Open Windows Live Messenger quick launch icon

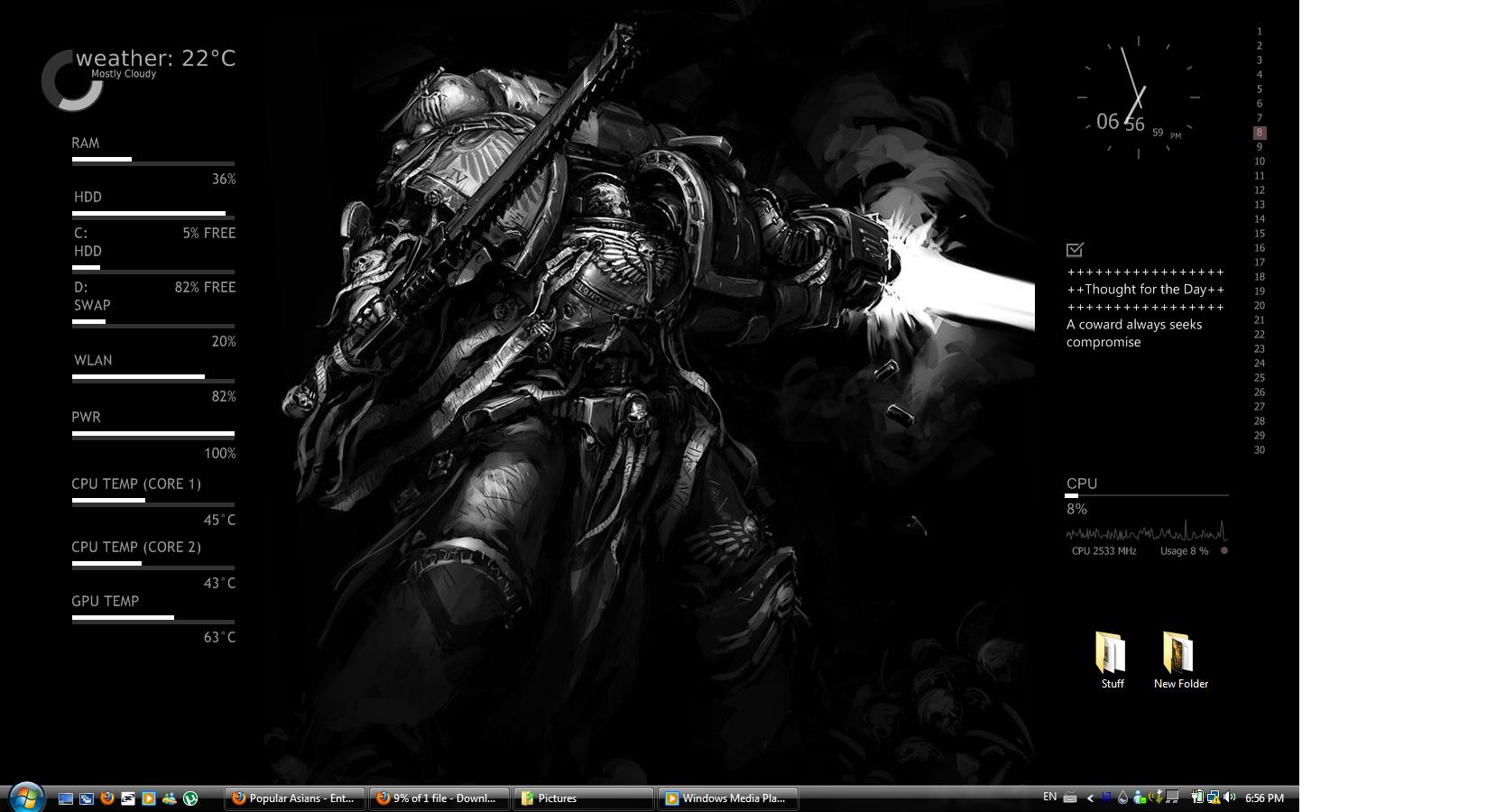pos(170,798)
